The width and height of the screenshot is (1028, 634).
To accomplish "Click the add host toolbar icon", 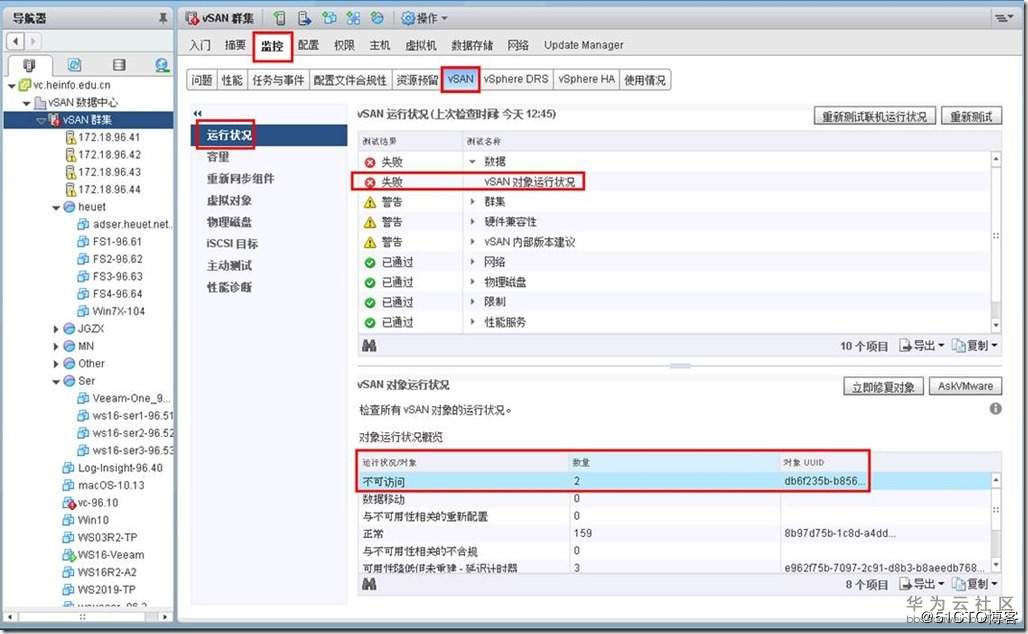I will click(280, 18).
